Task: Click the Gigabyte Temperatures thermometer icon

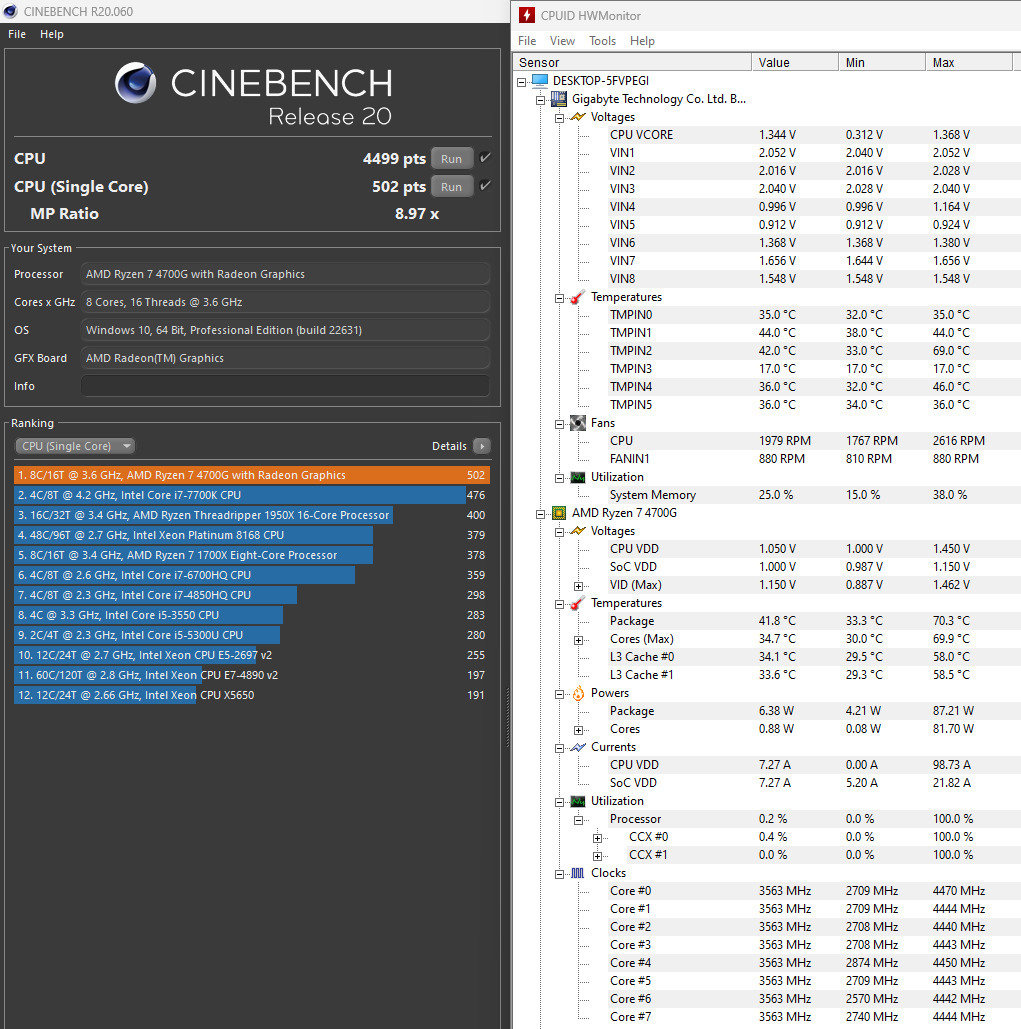Action: (578, 297)
